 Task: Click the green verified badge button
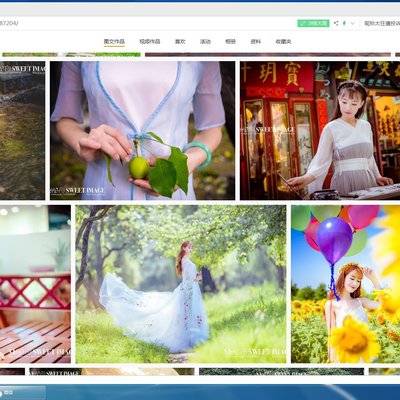coord(313,23)
